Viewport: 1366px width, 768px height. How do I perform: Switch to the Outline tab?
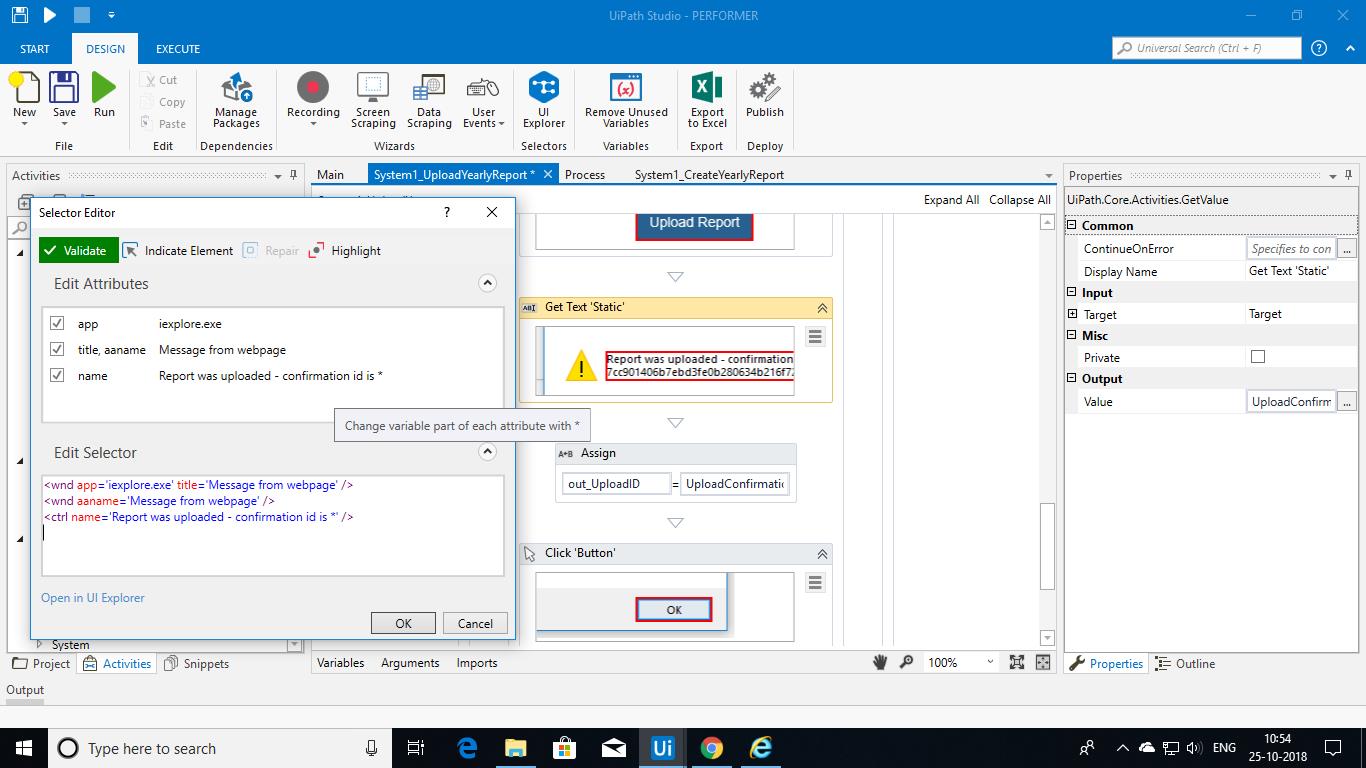click(1185, 663)
